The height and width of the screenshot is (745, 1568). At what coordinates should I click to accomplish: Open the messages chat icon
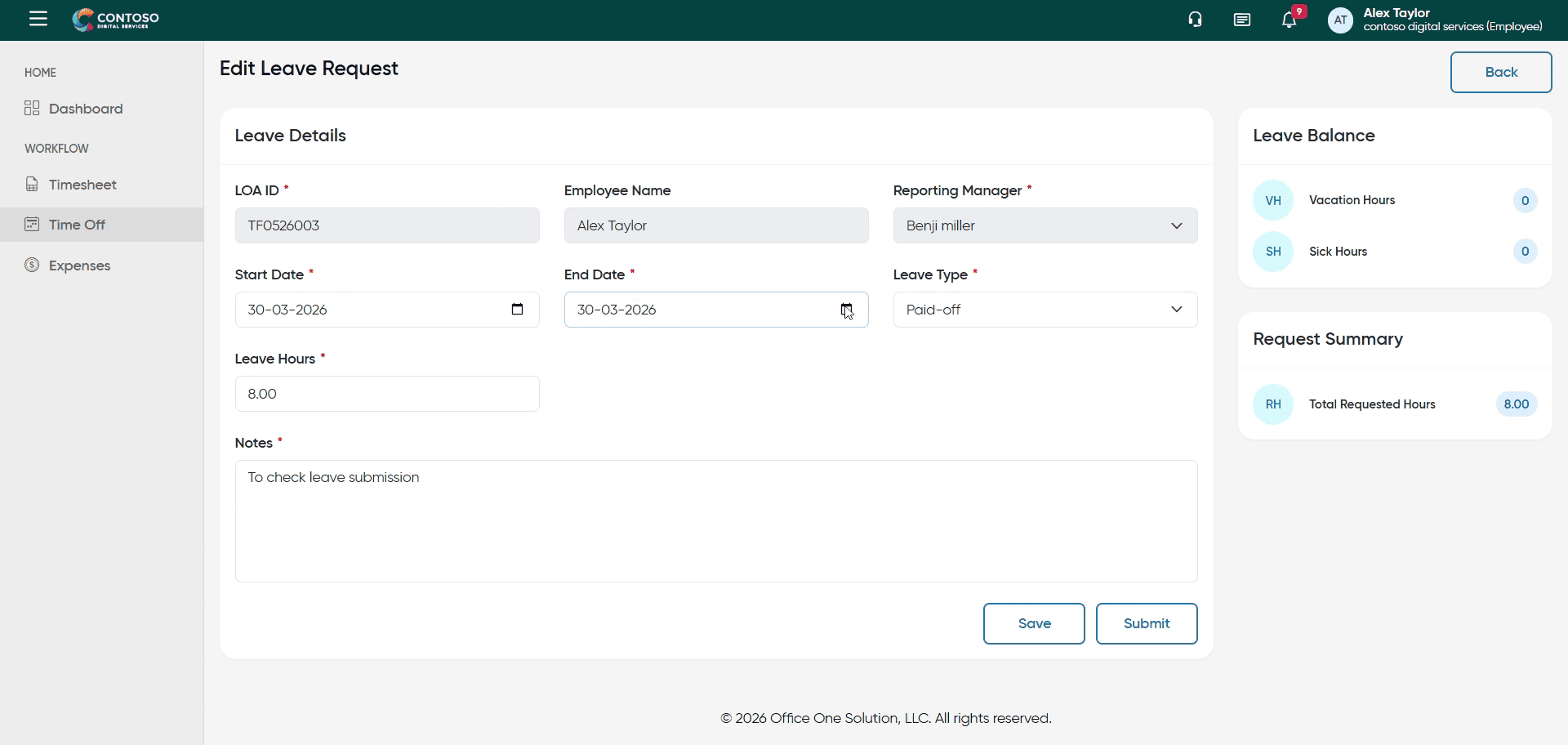pyautogui.click(x=1241, y=20)
